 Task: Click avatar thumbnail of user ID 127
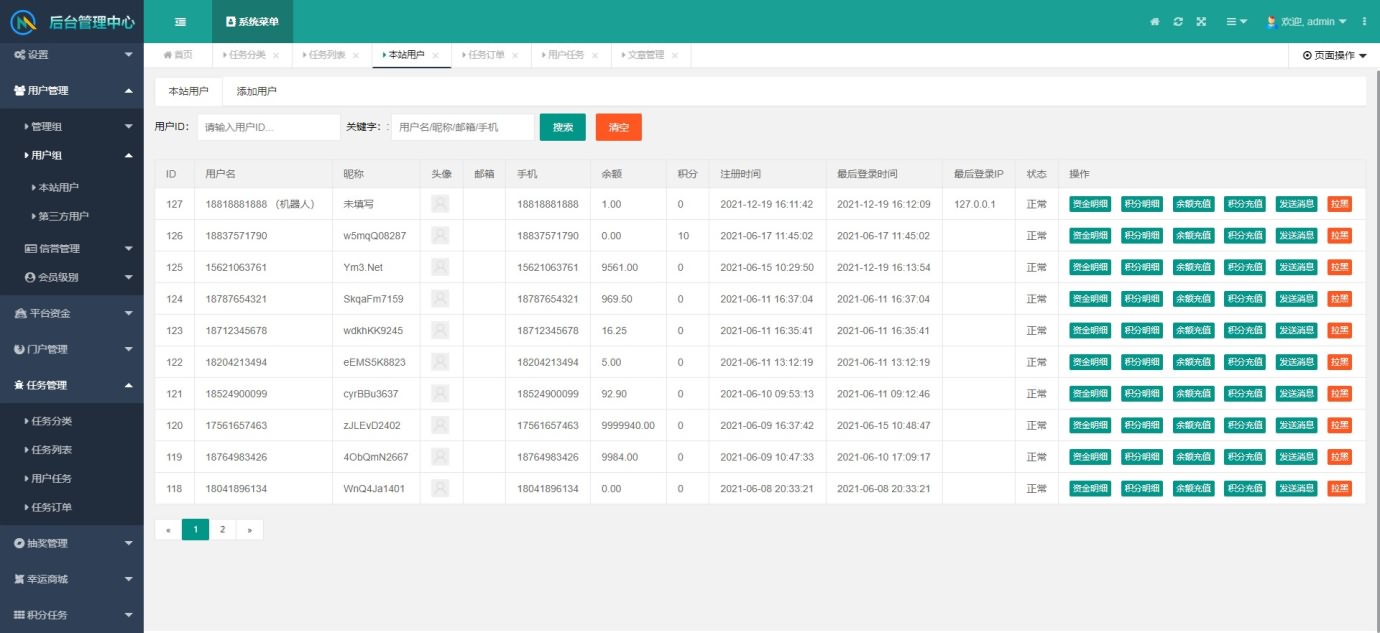440,204
